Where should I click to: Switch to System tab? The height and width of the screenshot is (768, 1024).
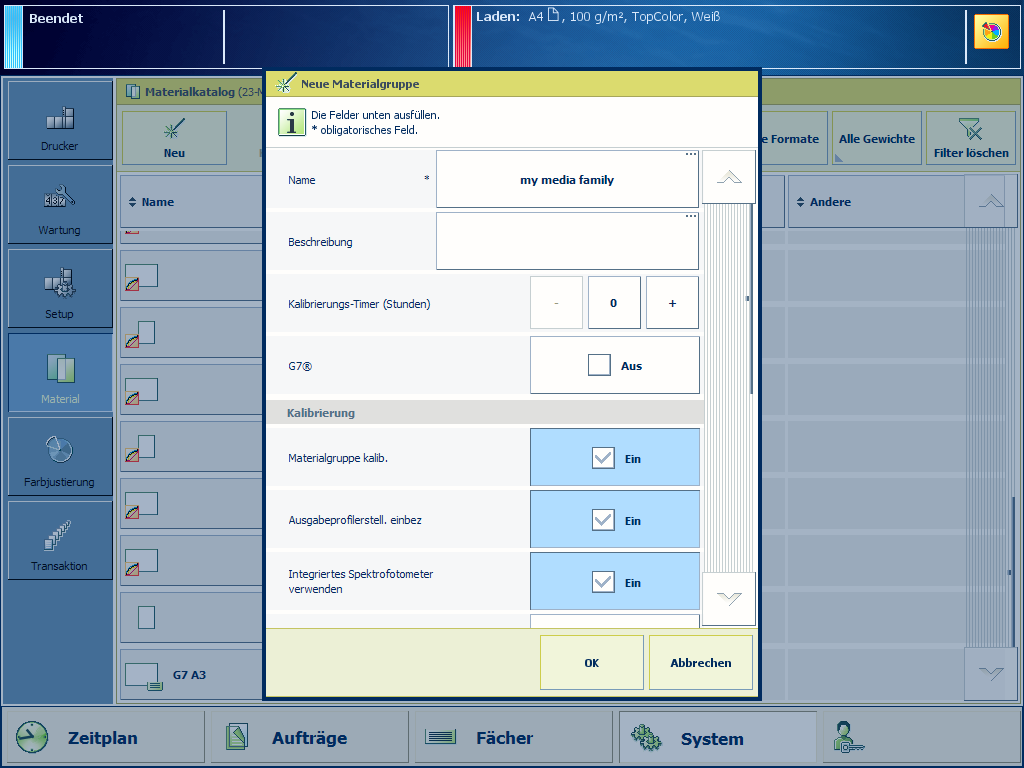(718, 738)
